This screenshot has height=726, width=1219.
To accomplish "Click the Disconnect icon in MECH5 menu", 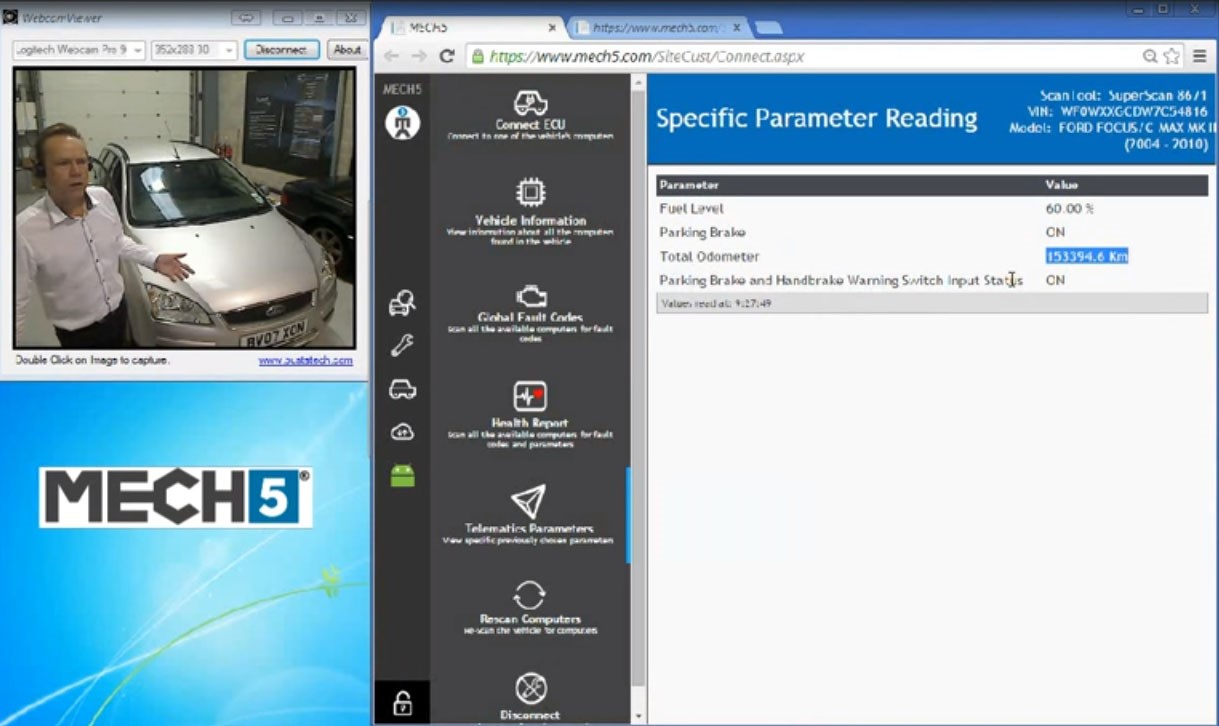I will click(x=531, y=689).
